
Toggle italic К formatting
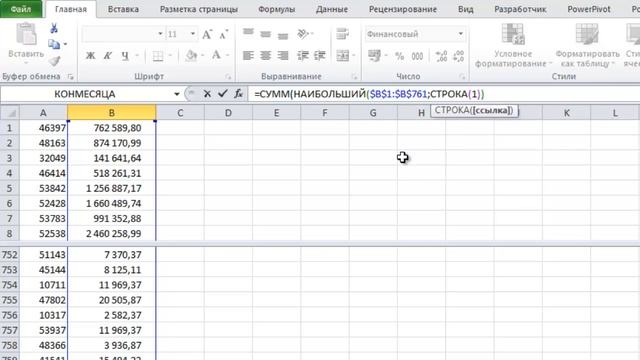pyautogui.click(x=108, y=56)
